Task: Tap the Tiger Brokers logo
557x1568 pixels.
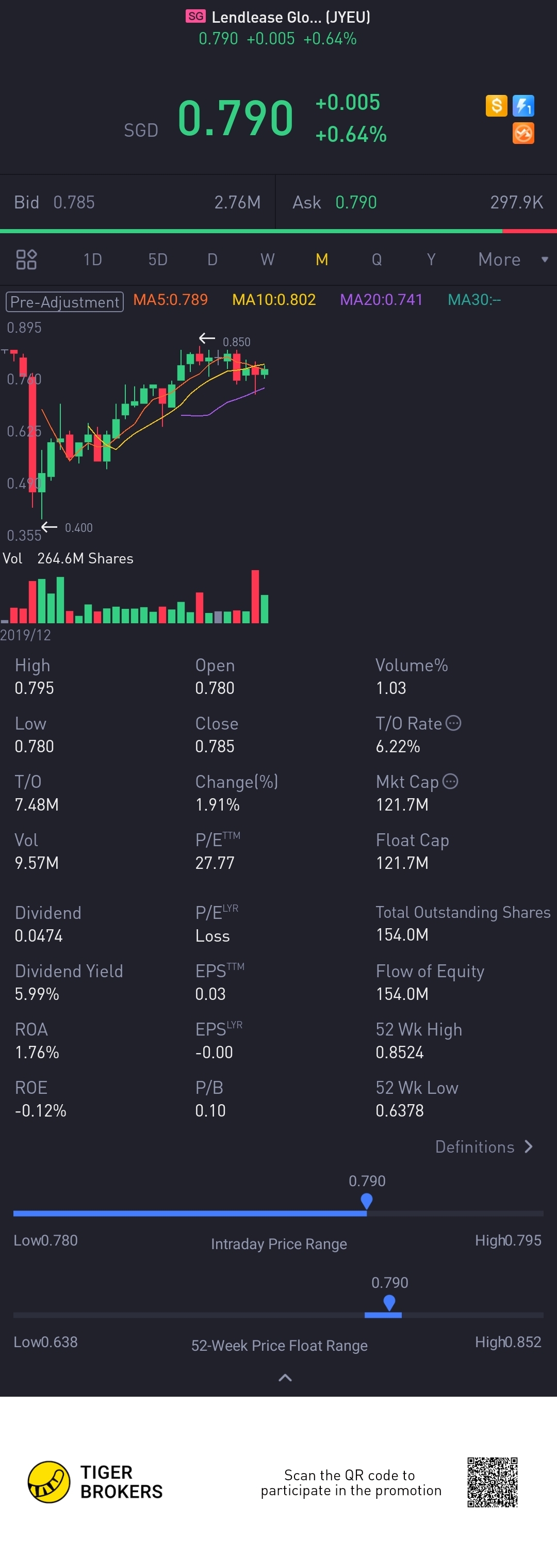Action: 95,1481
